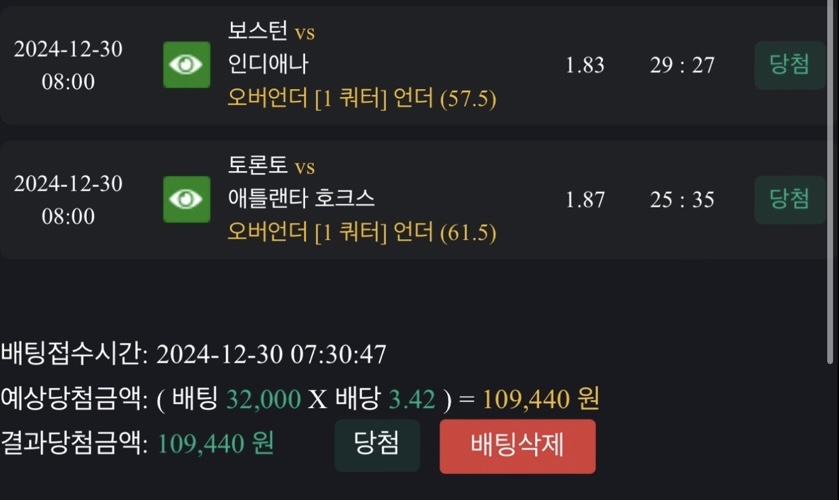The height and width of the screenshot is (500, 839).
Task: Click the 1.83 odds value
Action: pos(585,65)
